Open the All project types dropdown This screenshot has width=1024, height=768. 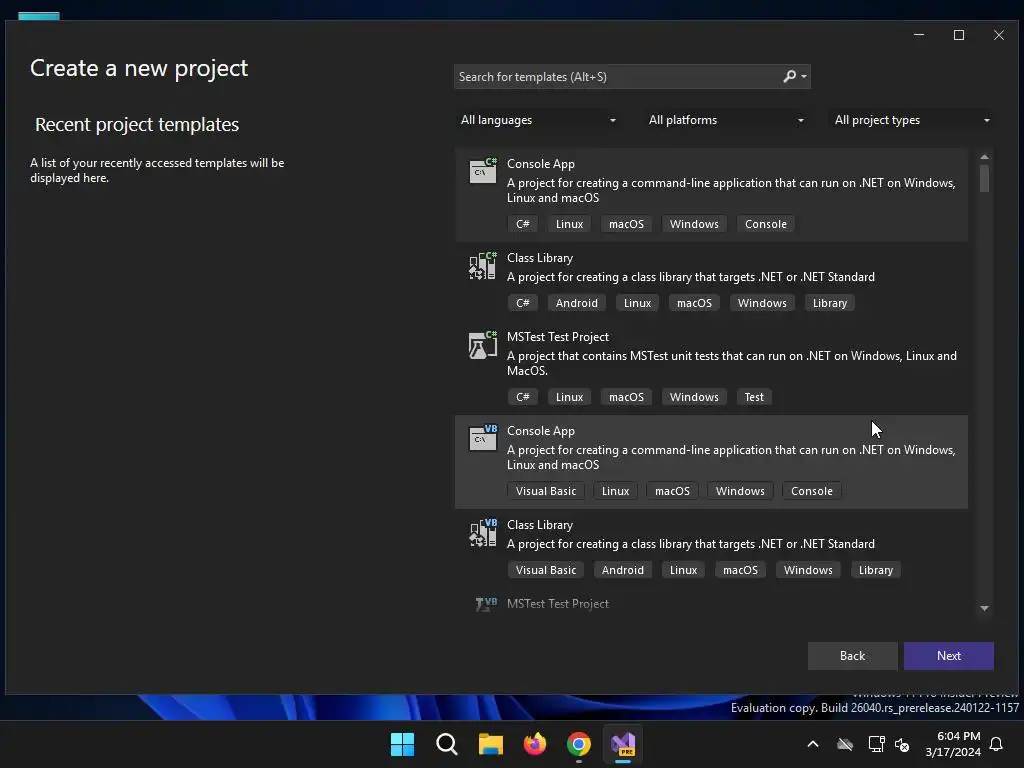tap(912, 120)
